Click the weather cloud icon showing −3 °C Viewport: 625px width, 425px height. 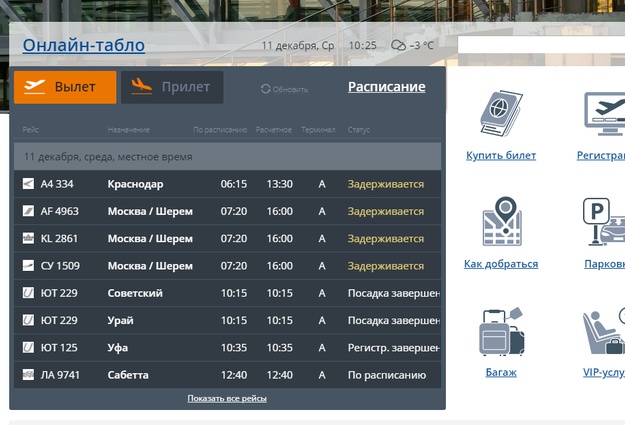click(x=398, y=45)
